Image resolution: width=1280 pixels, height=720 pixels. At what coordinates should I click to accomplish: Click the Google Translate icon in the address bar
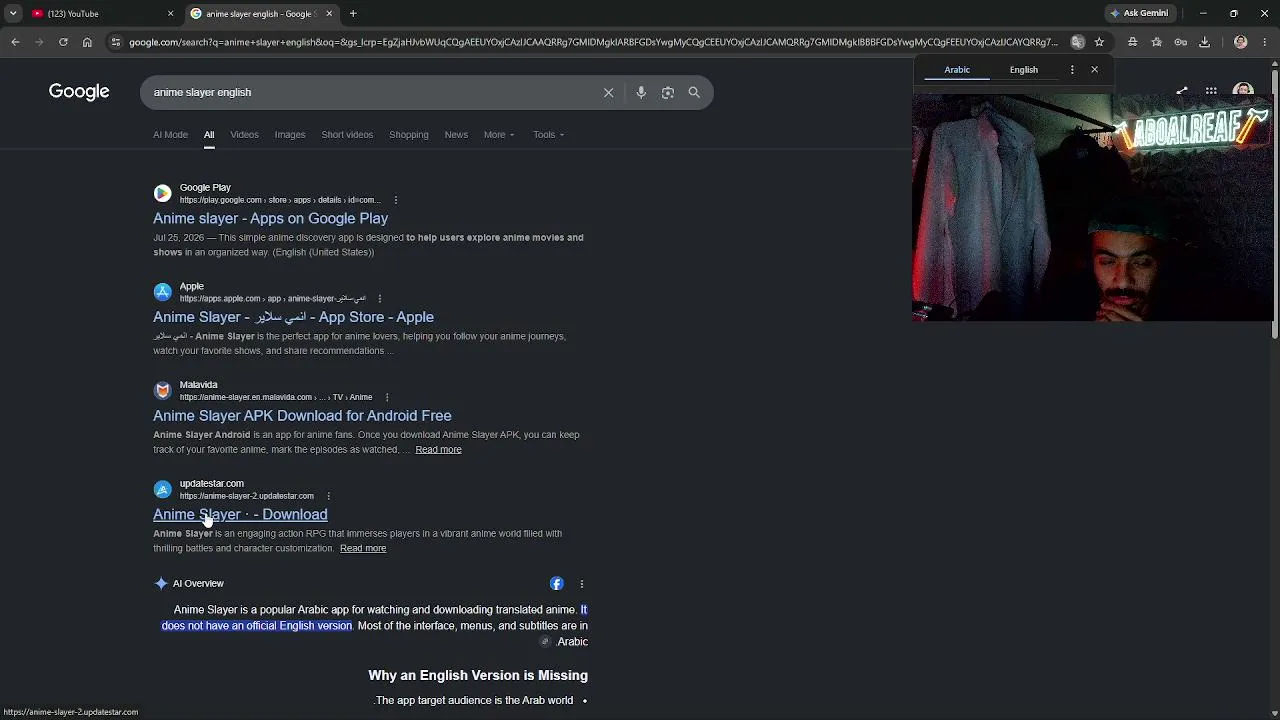pyautogui.click(x=1077, y=42)
